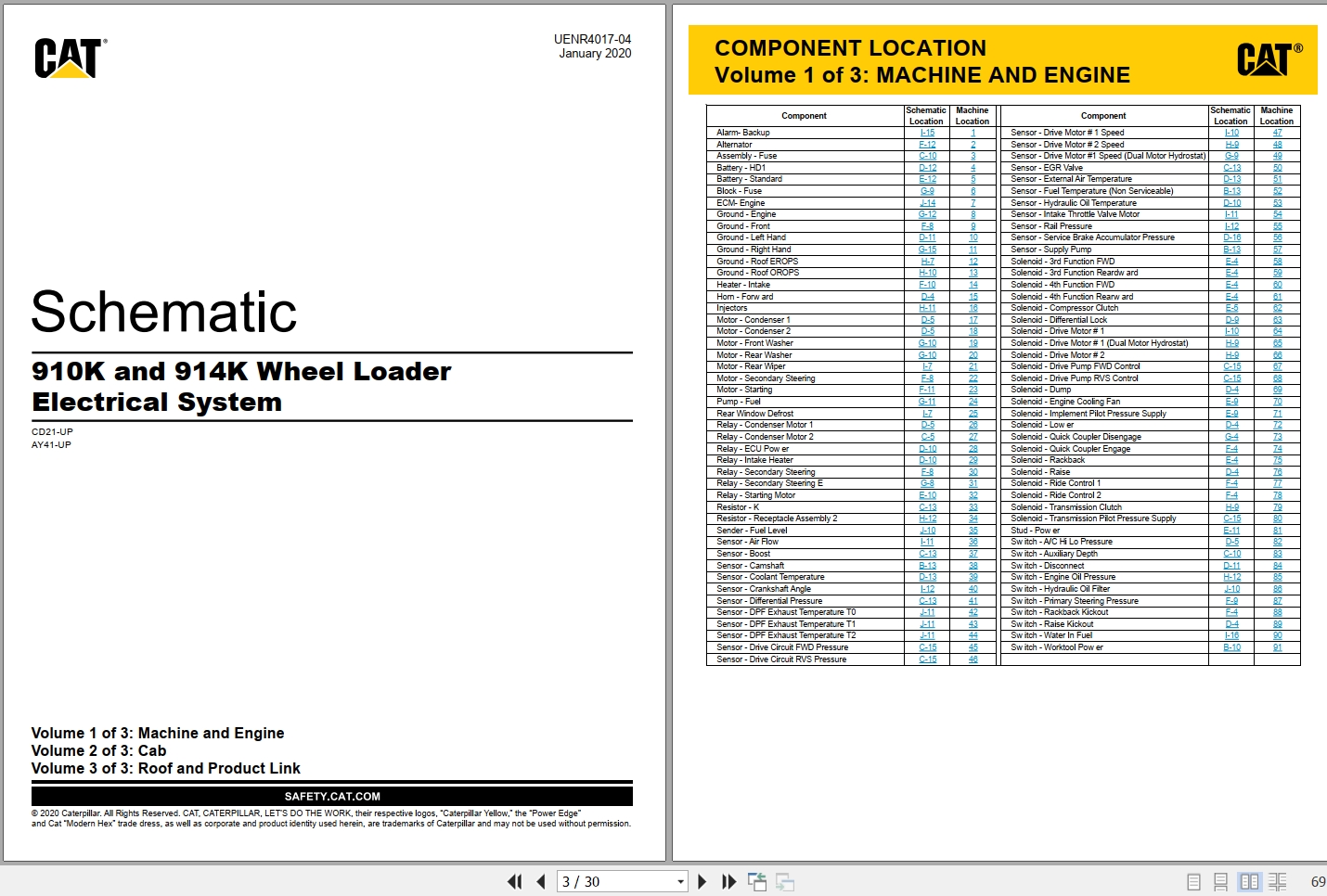Open machine location 33 for Resistor - K
Screen dimensions: 1327x896
pos(973,507)
